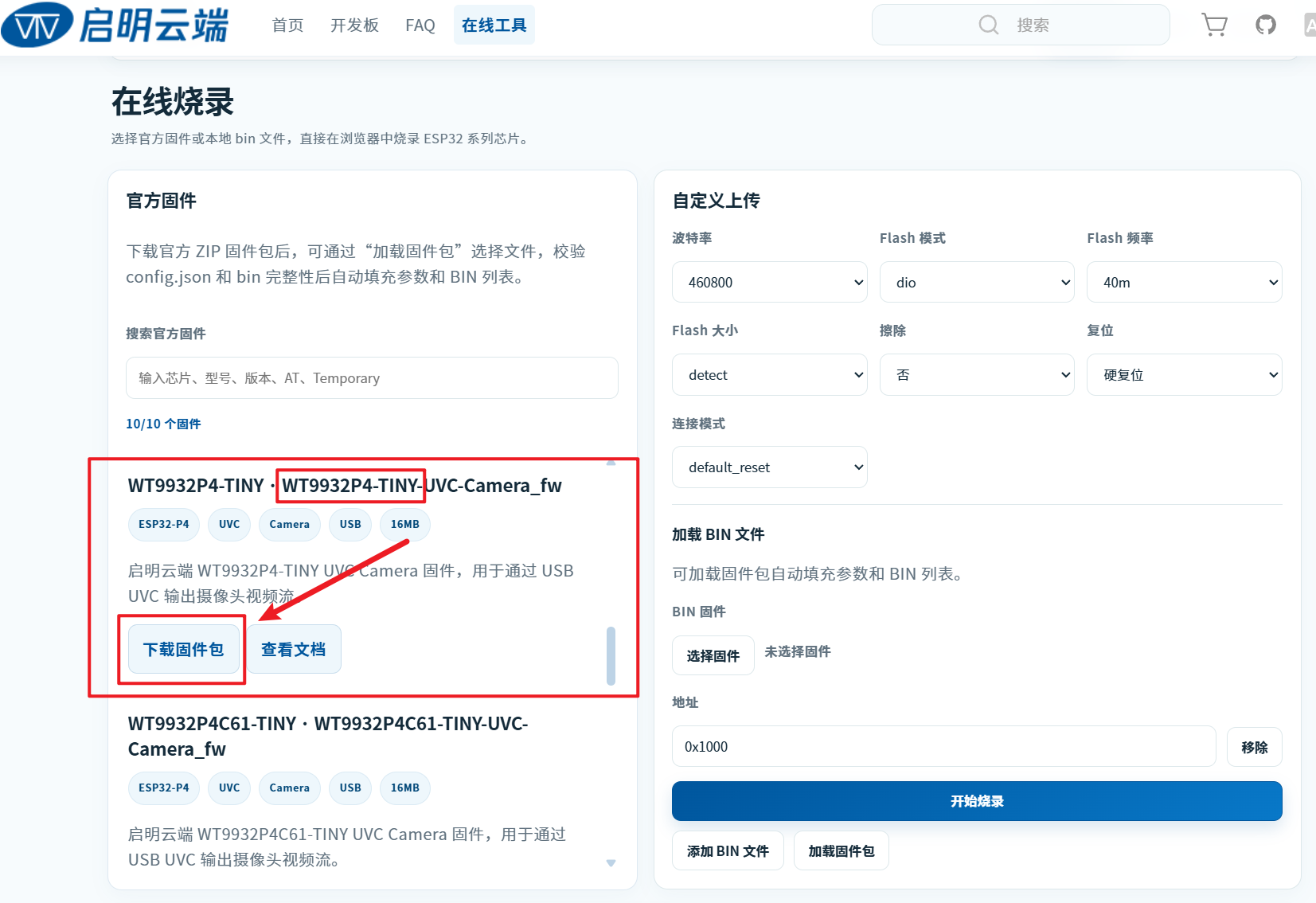Screen dimensions: 1316x903
Task: Click the 启明云端 logo
Action: [x=115, y=25]
